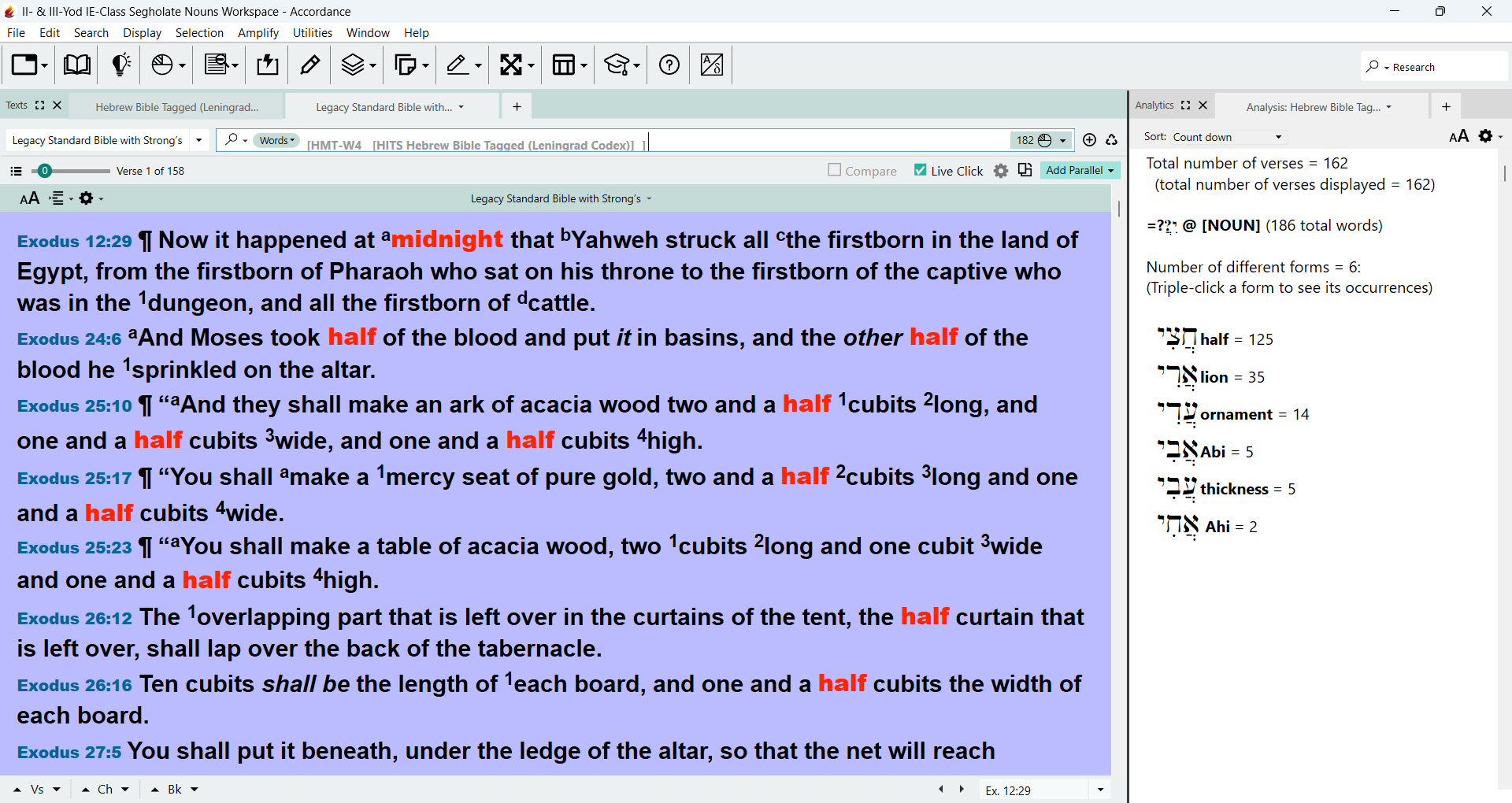This screenshot has height=803, width=1512.
Task: Click the Exodus 24:6 verse reference
Action: [x=69, y=339]
